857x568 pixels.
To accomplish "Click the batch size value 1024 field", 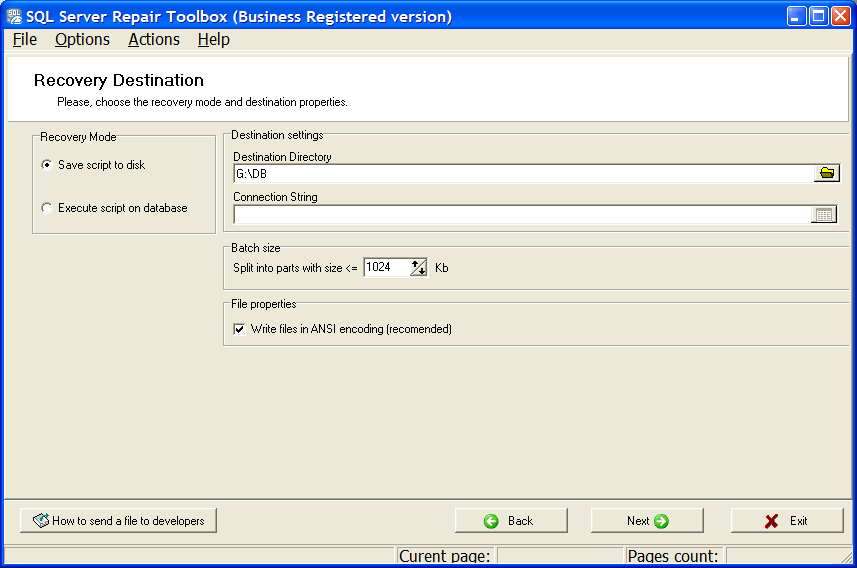I will point(386,267).
